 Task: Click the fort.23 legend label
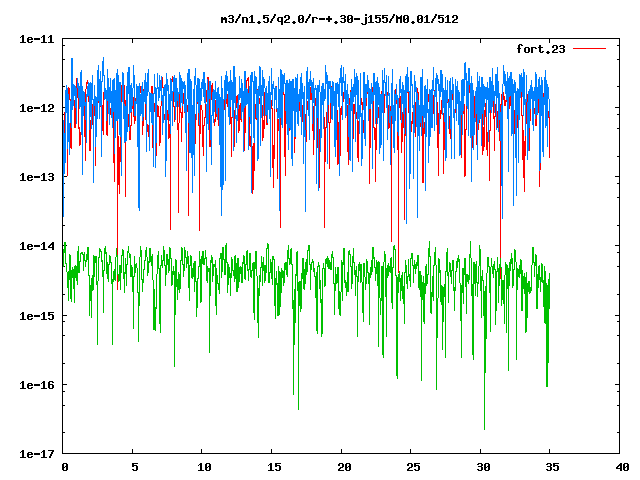pos(540,49)
